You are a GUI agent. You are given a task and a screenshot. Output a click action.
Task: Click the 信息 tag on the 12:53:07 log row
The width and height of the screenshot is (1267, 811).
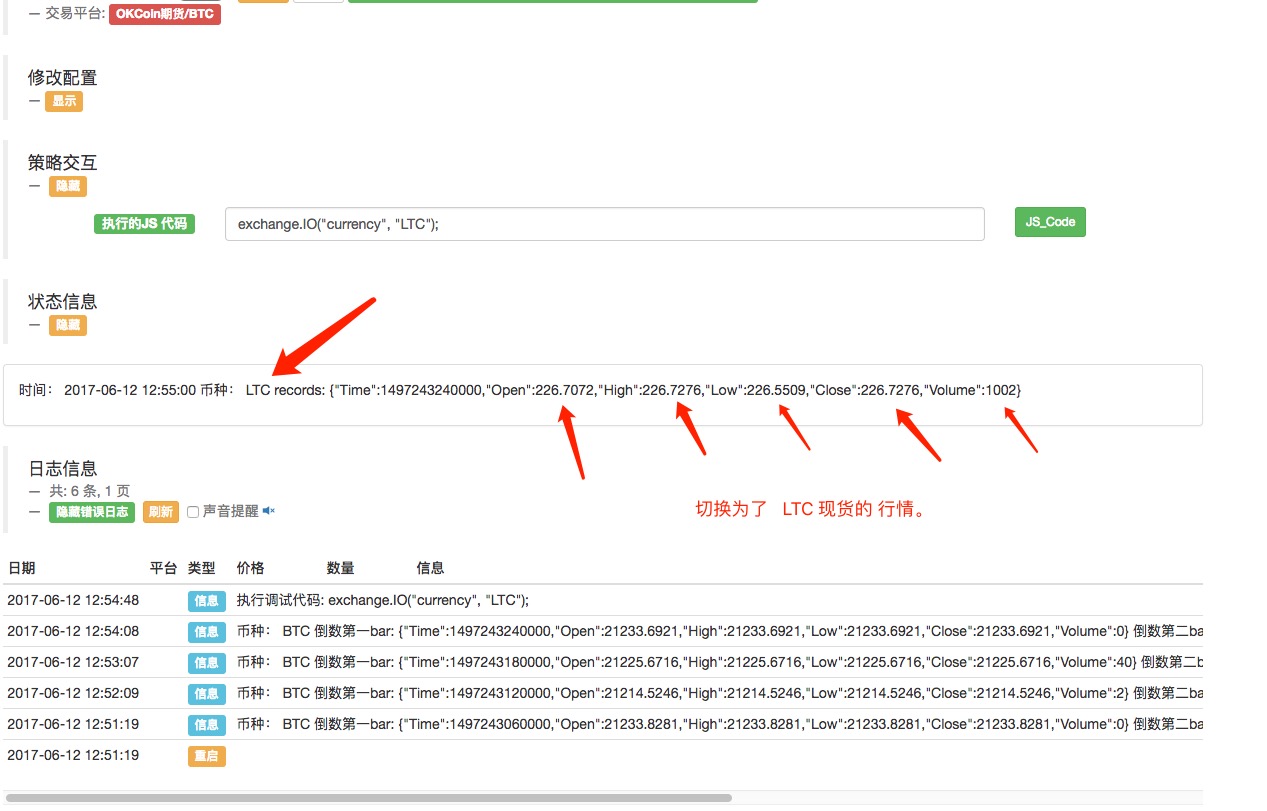click(x=207, y=663)
